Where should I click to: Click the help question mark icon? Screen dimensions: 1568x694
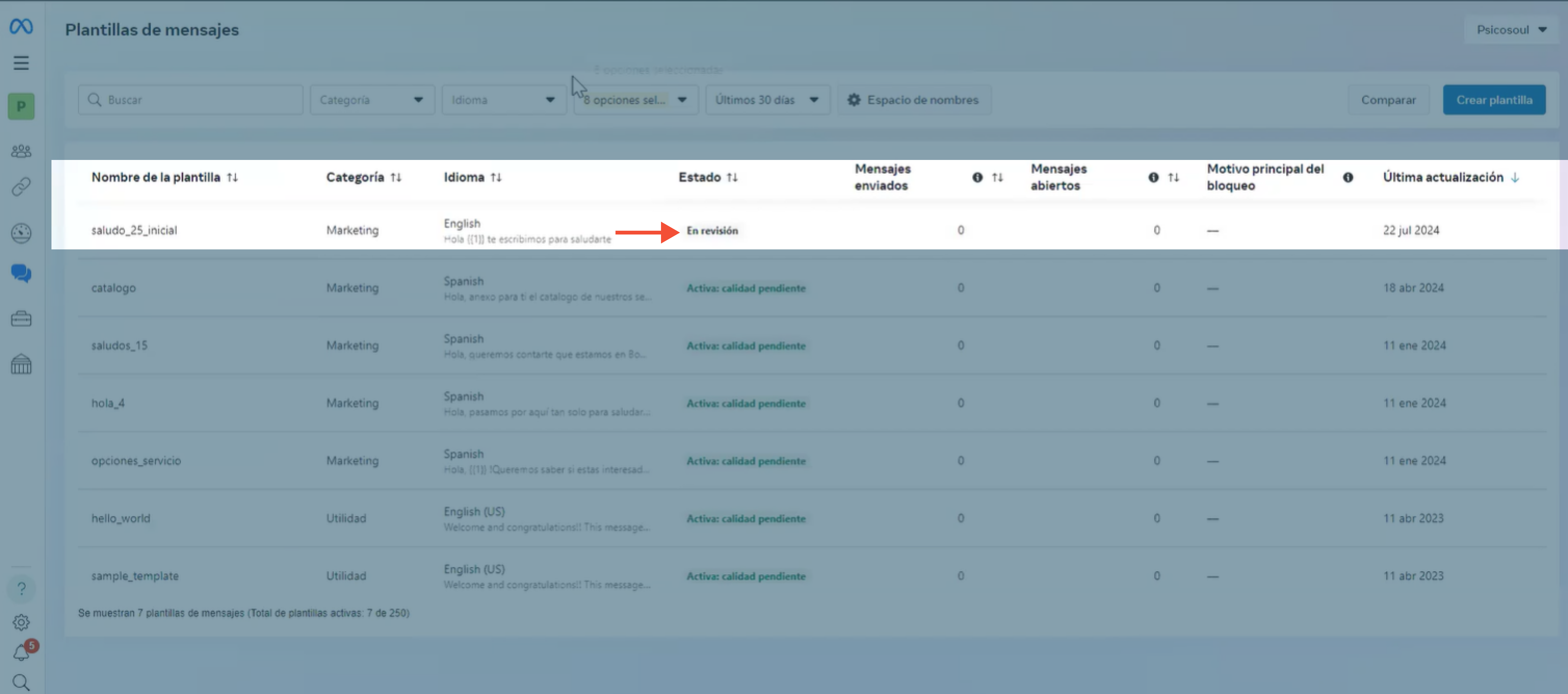(21, 589)
